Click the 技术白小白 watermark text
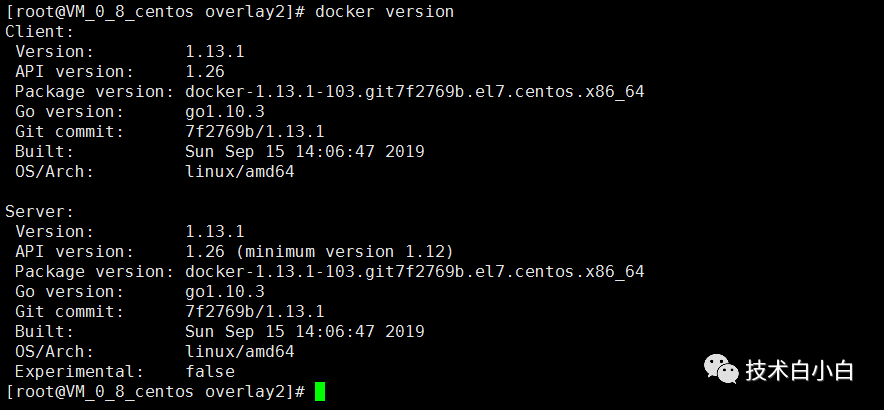Viewport: 884px width, 410px height. [799, 371]
